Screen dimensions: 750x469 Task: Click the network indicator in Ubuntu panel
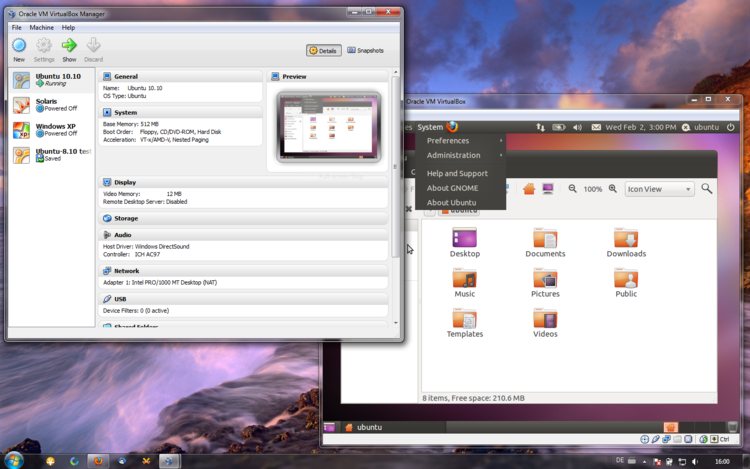(x=540, y=127)
